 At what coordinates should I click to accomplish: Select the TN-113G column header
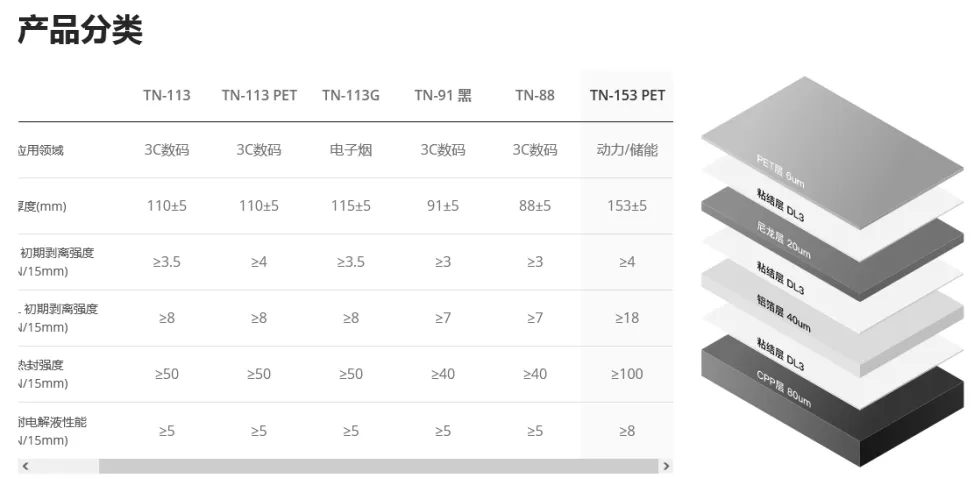point(351,95)
